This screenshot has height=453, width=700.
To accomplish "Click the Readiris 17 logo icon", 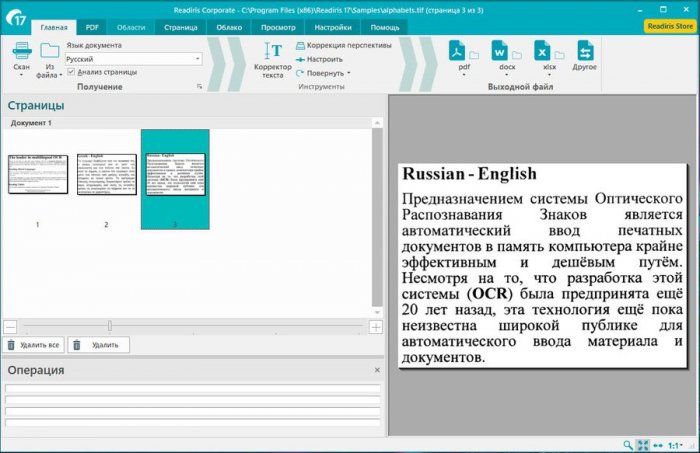I will 16,17.
